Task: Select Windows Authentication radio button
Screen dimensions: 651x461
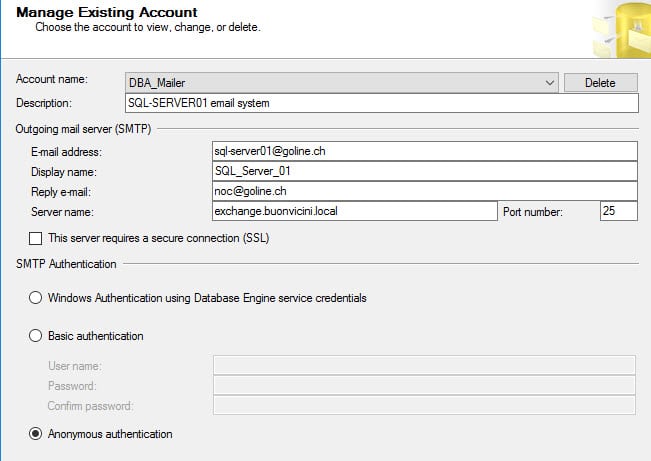Action: (x=35, y=298)
